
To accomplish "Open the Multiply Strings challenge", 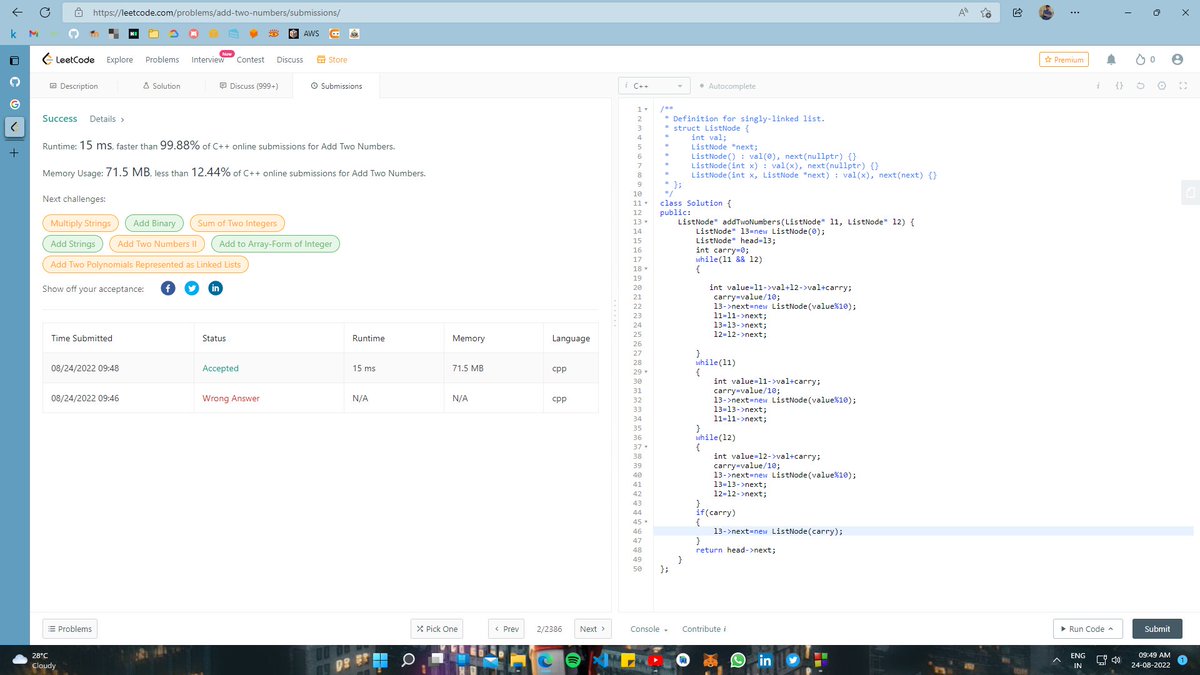I will pyautogui.click(x=82, y=223).
